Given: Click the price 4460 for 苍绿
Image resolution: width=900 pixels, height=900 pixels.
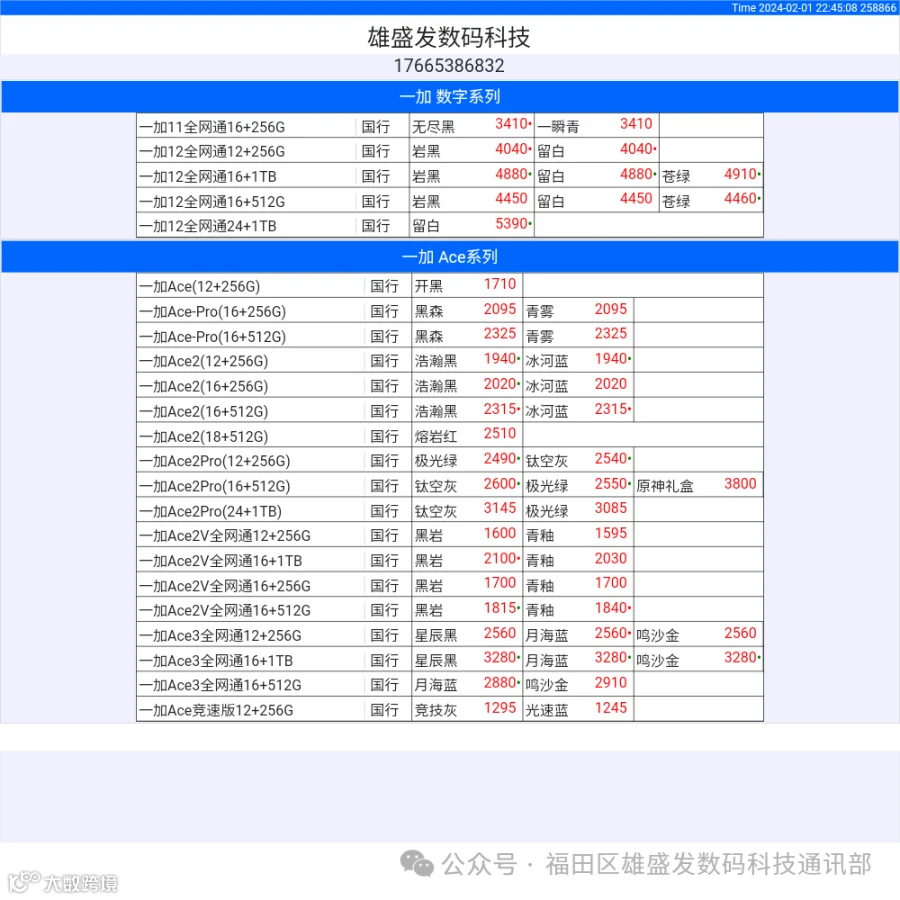Looking at the screenshot, I should (740, 198).
